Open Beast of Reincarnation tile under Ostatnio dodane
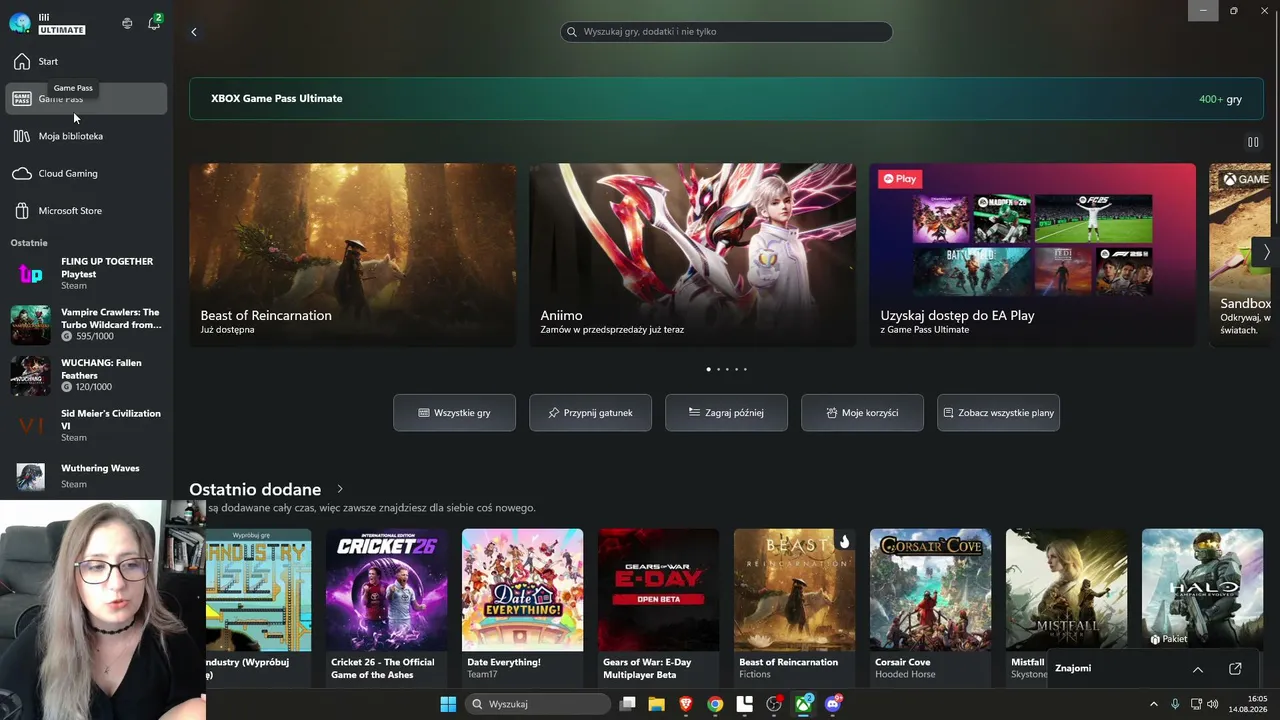Screen dimensions: 1280x720 click(x=795, y=606)
